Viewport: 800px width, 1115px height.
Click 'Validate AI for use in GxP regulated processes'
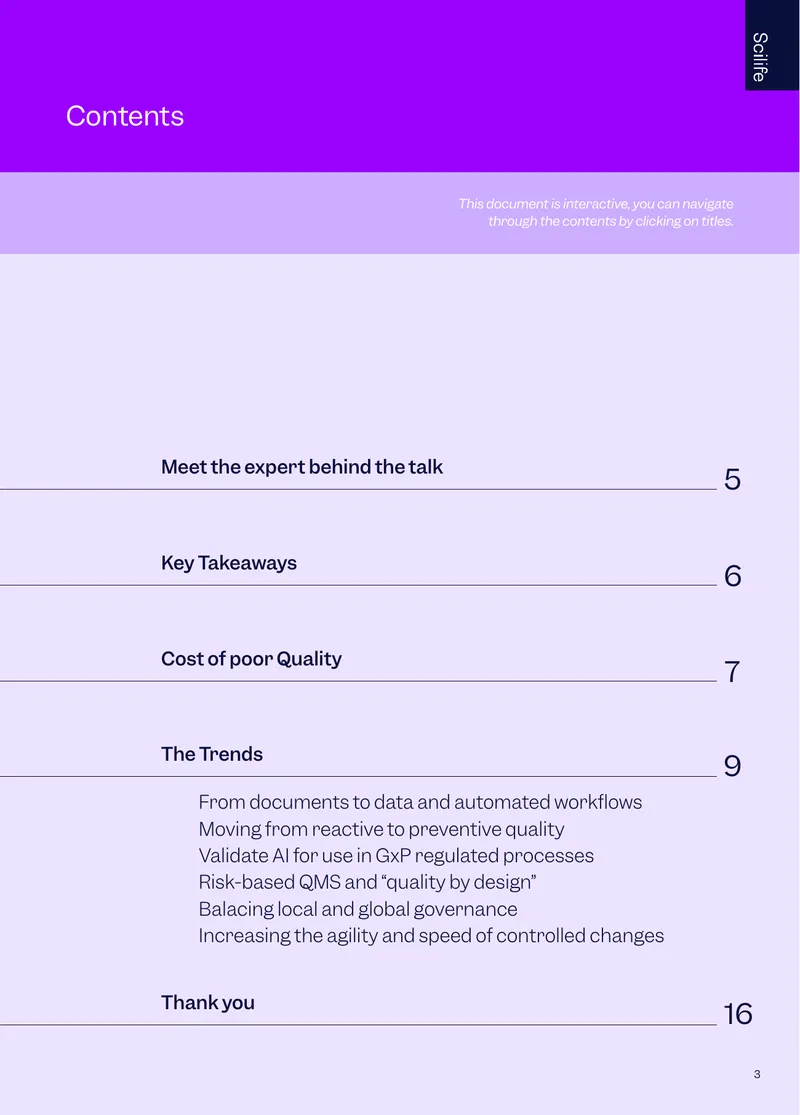coord(396,855)
